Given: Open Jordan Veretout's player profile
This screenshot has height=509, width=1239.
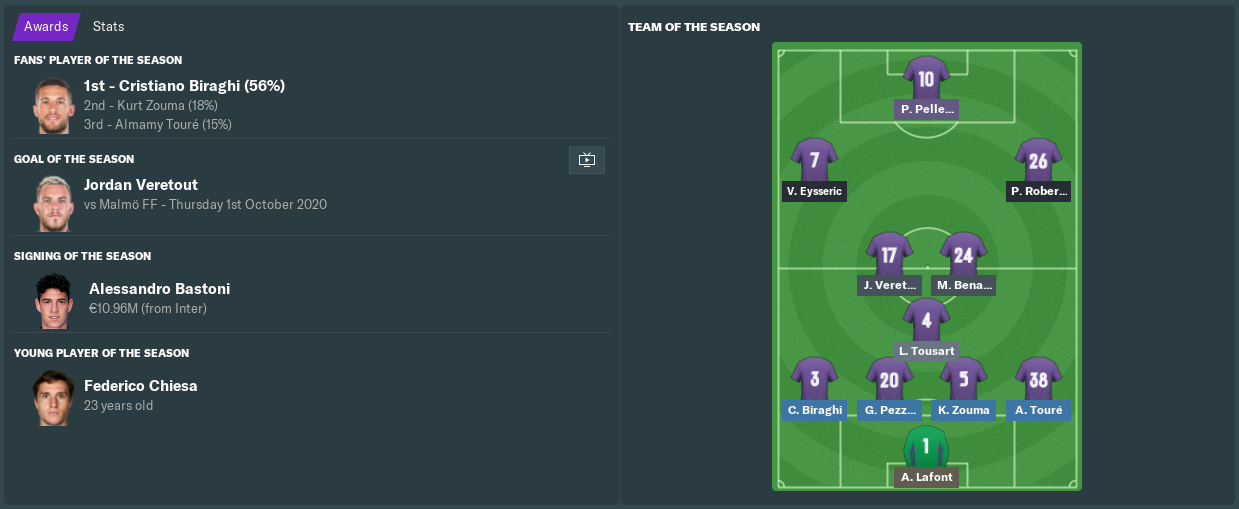Looking at the screenshot, I should [141, 185].
